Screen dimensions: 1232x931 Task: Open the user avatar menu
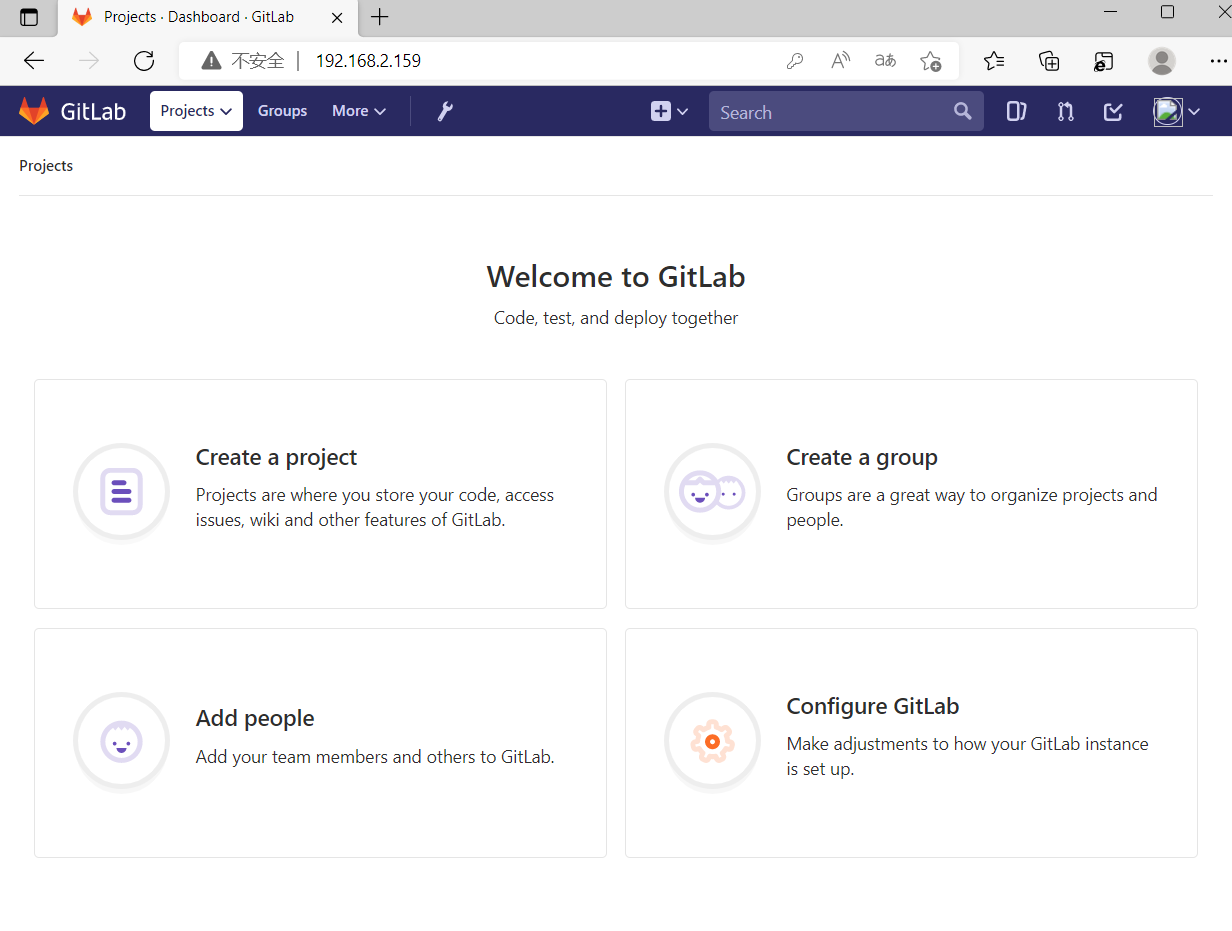coord(1176,111)
